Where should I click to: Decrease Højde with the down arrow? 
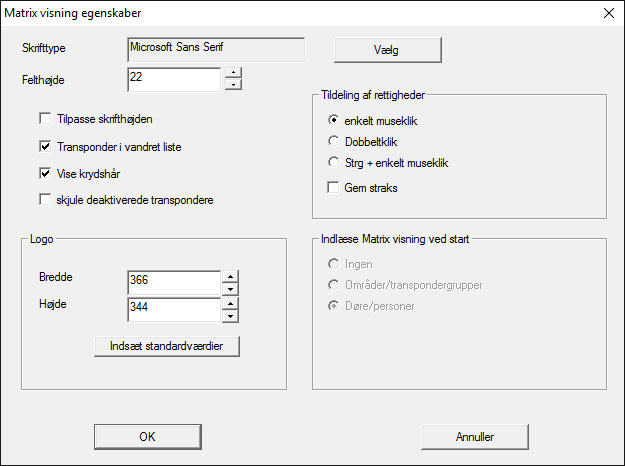coord(230,316)
